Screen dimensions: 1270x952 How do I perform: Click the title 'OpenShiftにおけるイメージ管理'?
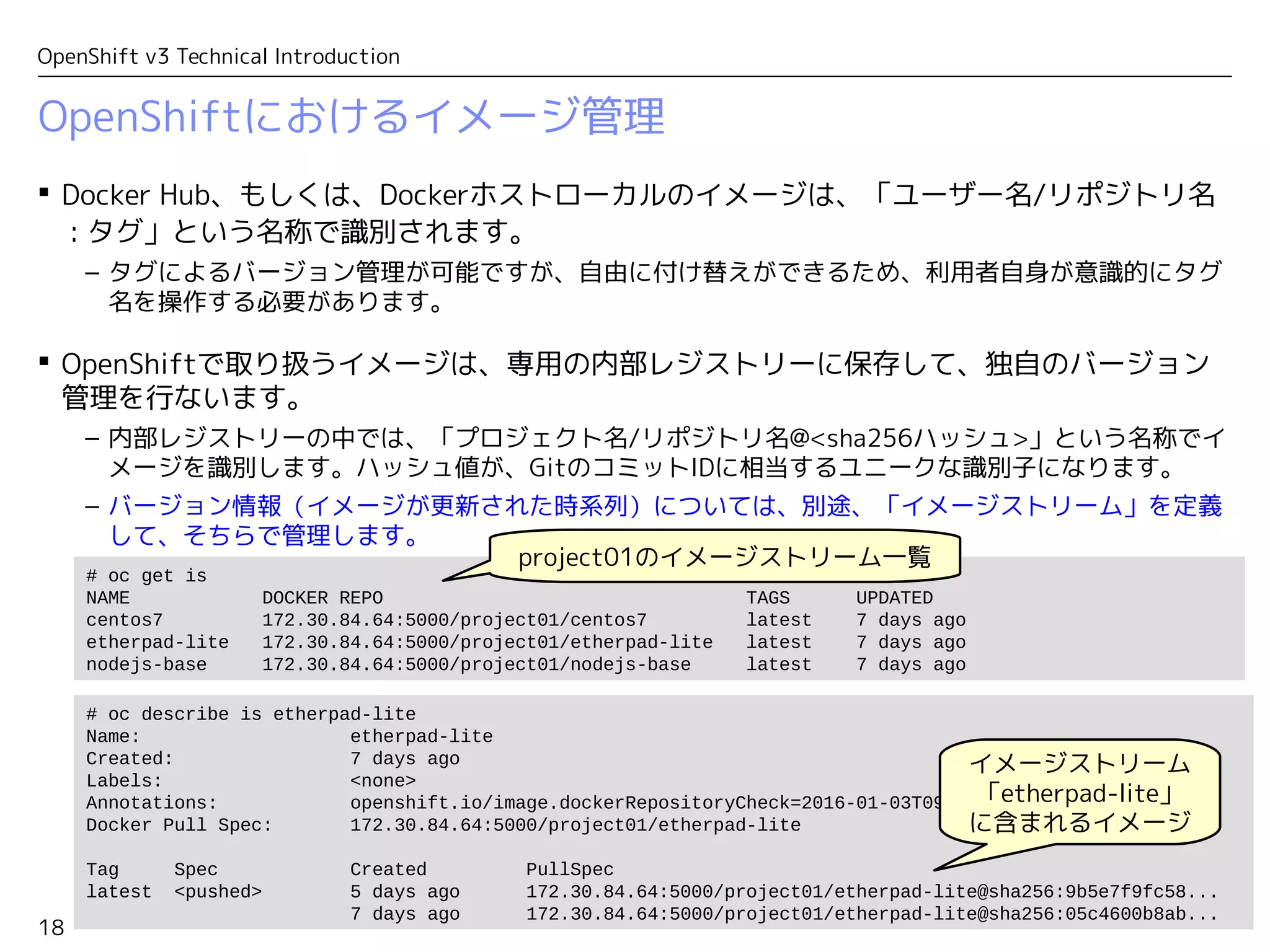(351, 117)
